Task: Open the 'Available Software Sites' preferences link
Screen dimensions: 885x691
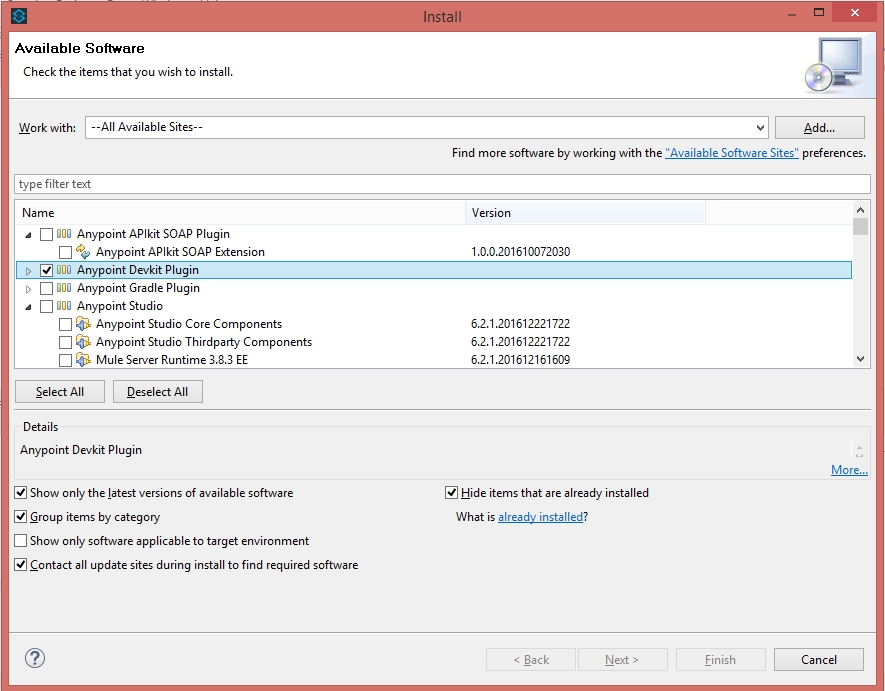Action: pyautogui.click(x=731, y=153)
